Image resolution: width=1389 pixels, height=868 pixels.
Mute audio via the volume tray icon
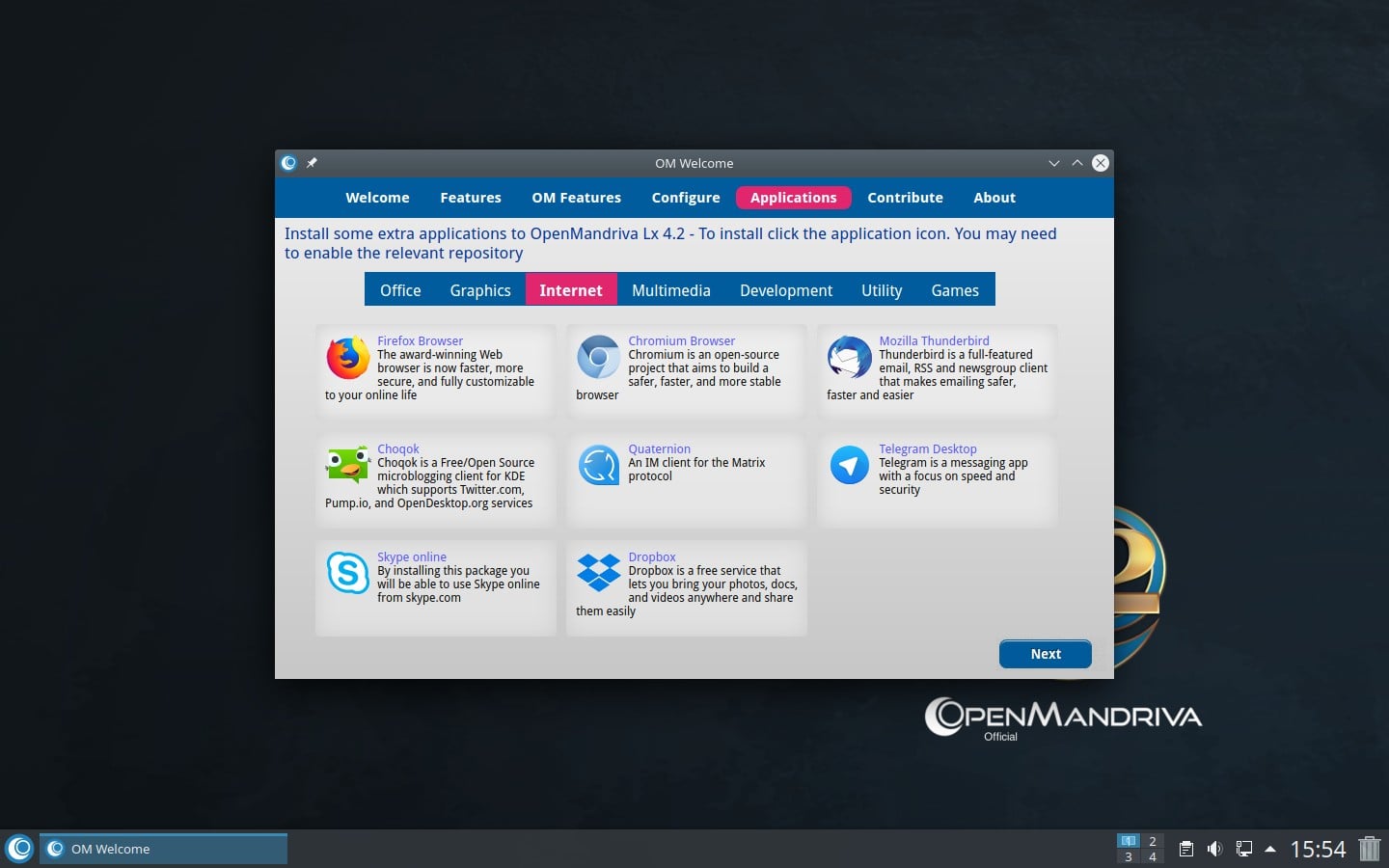tap(1214, 849)
